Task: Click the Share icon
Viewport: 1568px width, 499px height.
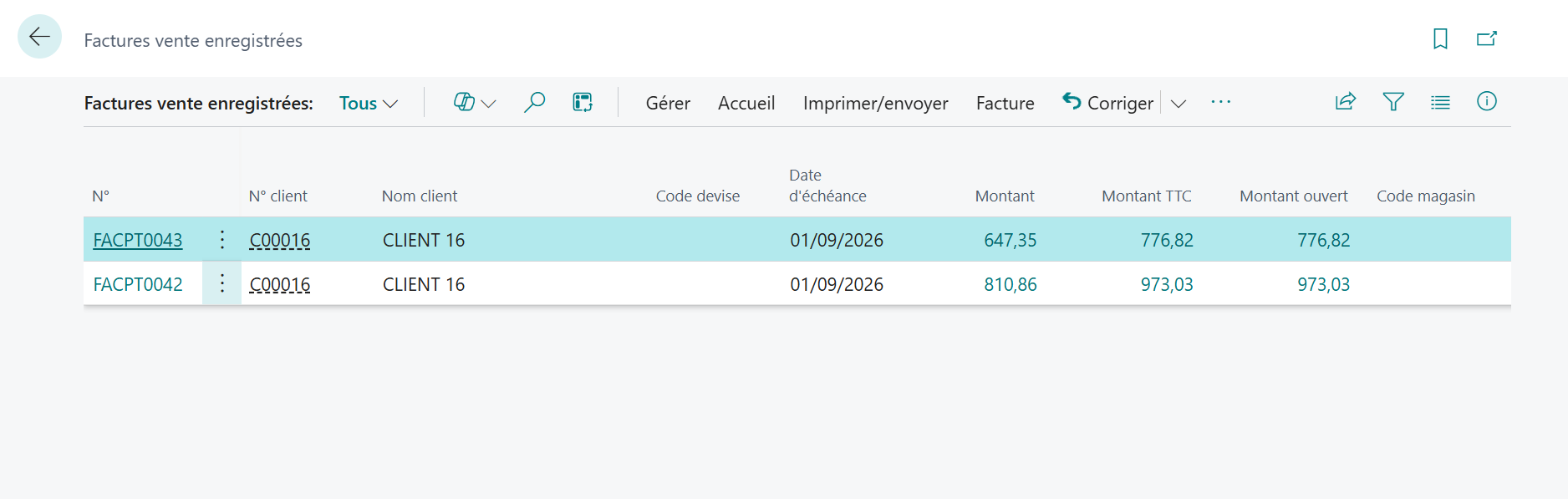Action: click(1346, 102)
